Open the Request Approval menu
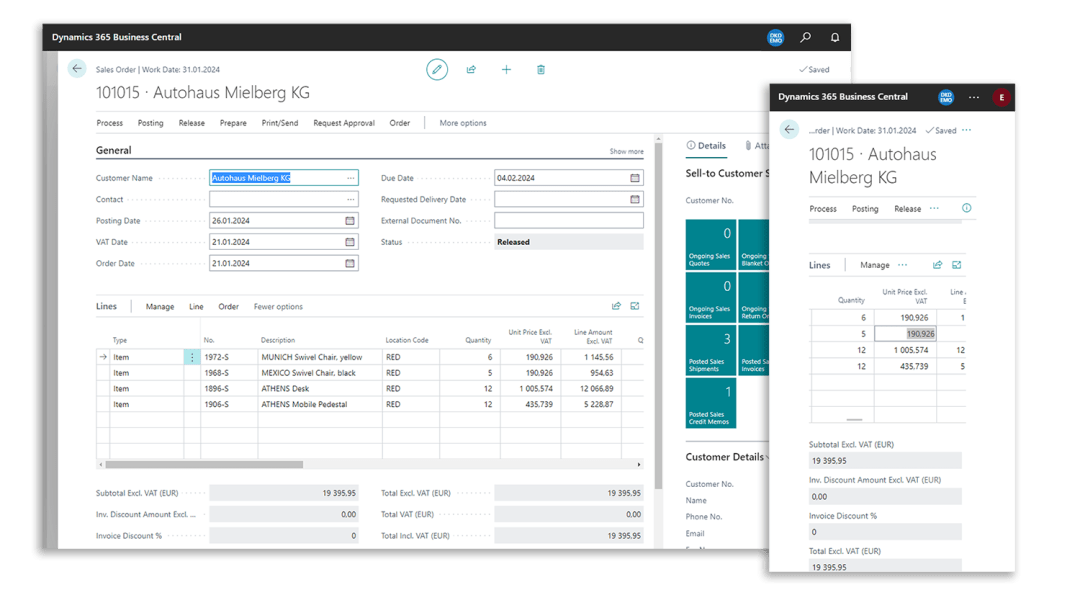1080x595 pixels. (x=344, y=123)
